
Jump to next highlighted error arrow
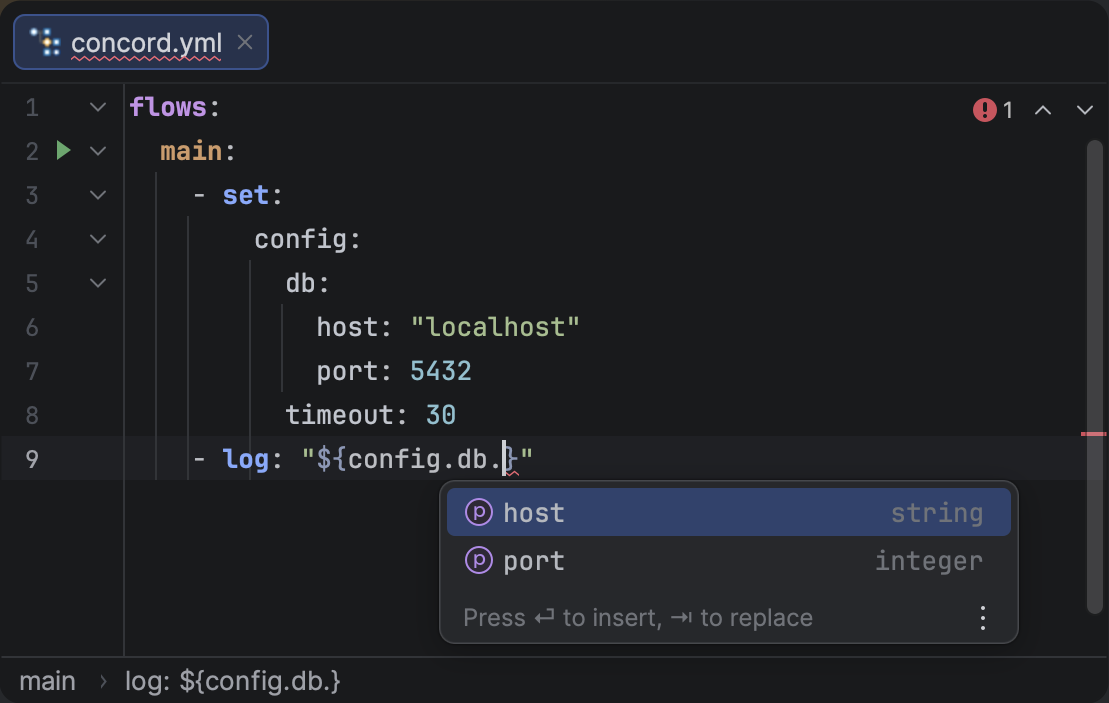coord(1084,110)
